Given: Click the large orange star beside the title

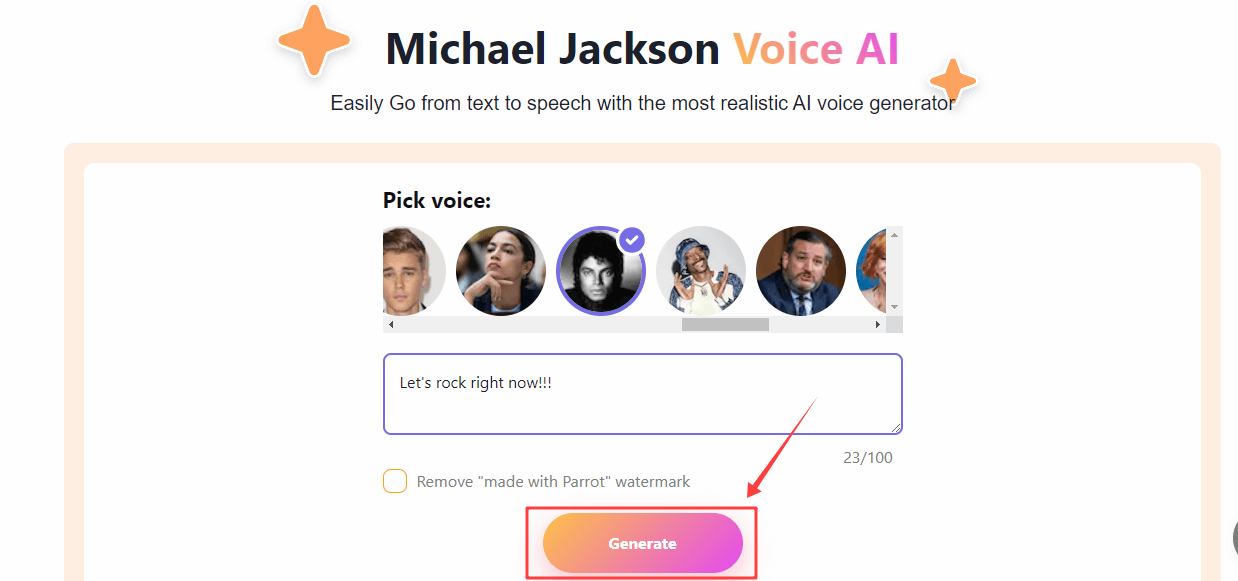Looking at the screenshot, I should (313, 40).
